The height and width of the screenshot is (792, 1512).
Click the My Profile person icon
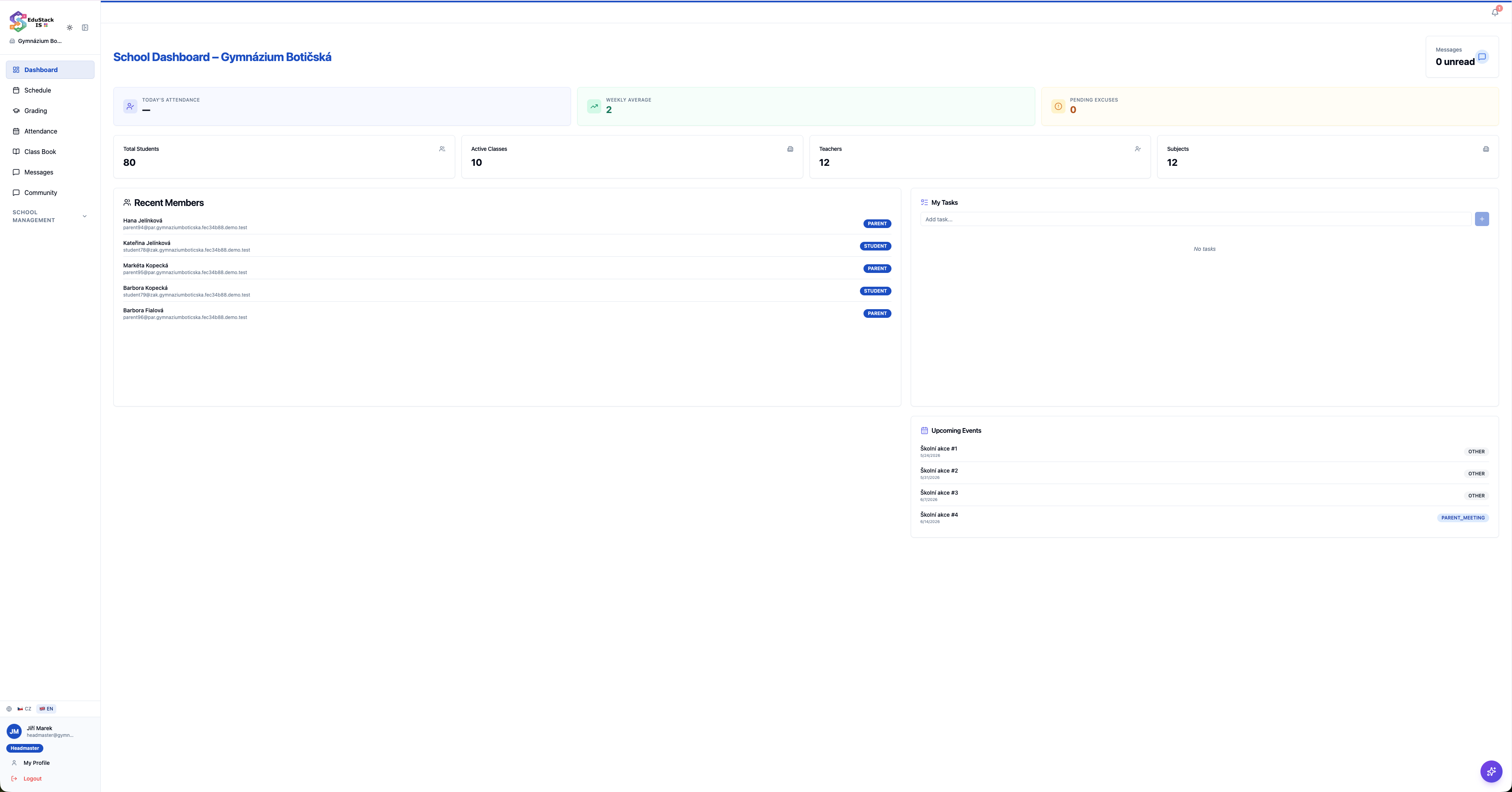point(14,762)
